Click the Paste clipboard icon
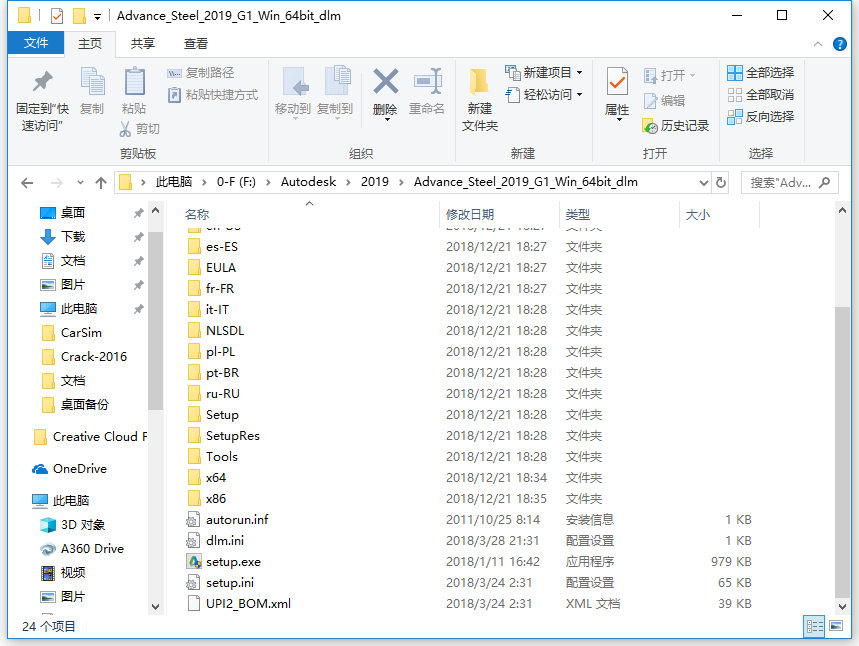This screenshot has height=646, width=859. (x=134, y=82)
